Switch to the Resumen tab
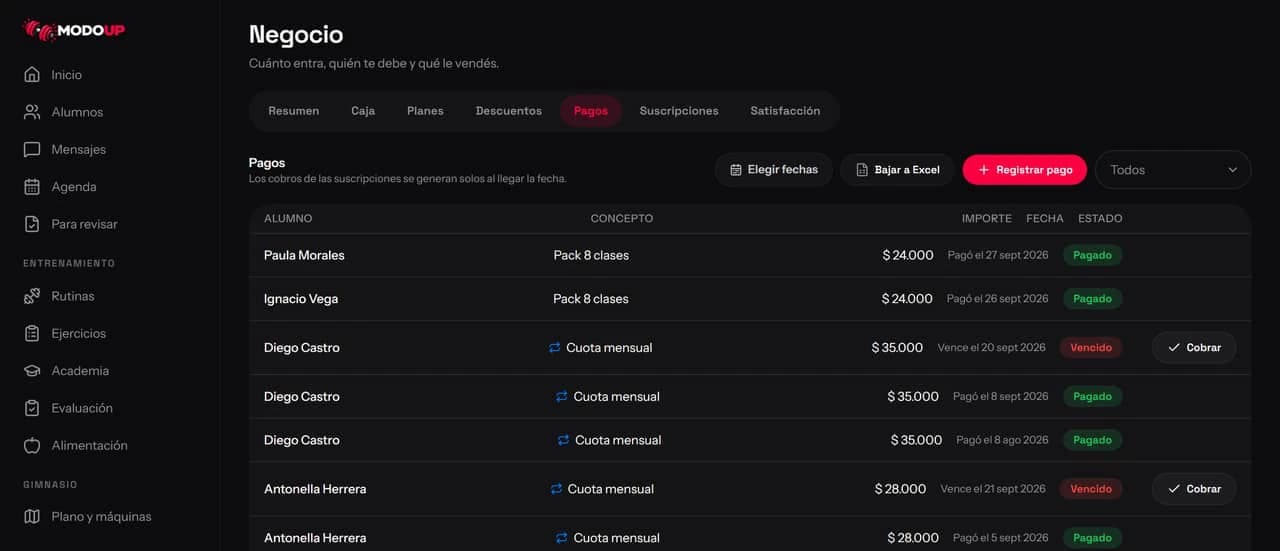This screenshot has height=551, width=1280. click(294, 111)
